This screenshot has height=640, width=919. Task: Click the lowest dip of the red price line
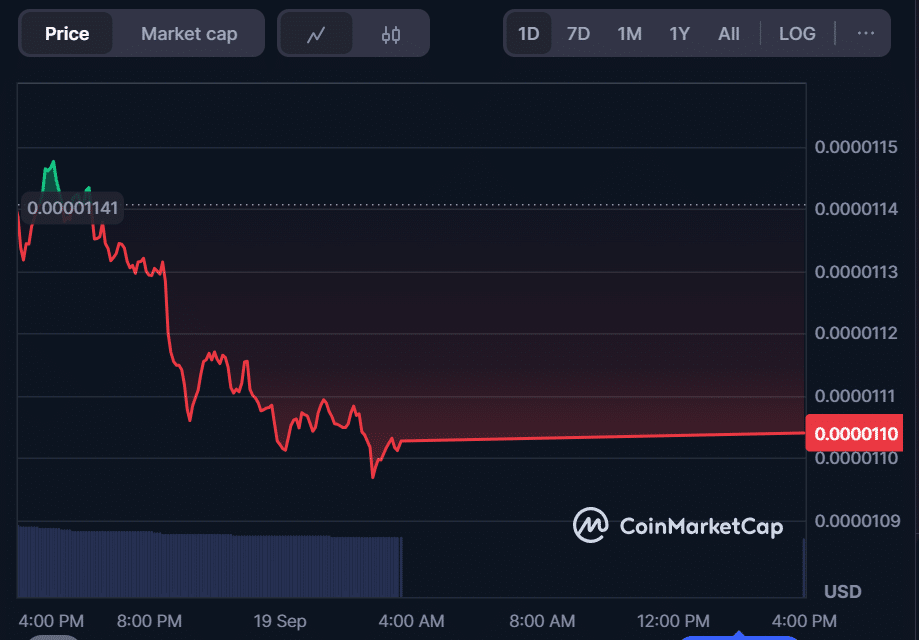(x=373, y=476)
